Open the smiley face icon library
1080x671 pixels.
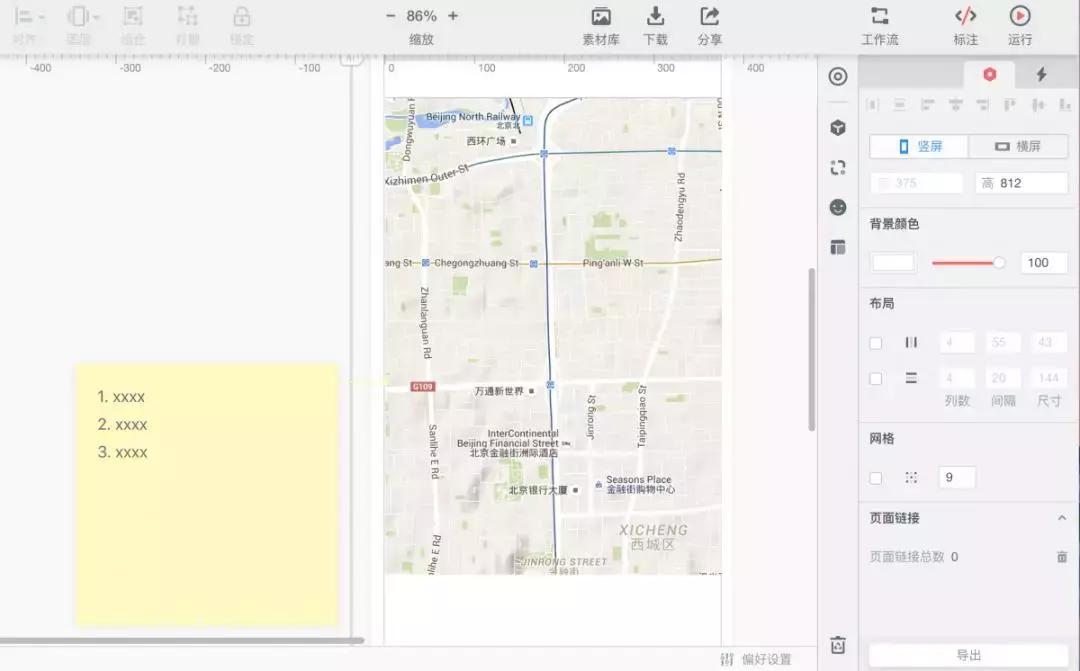click(x=838, y=207)
